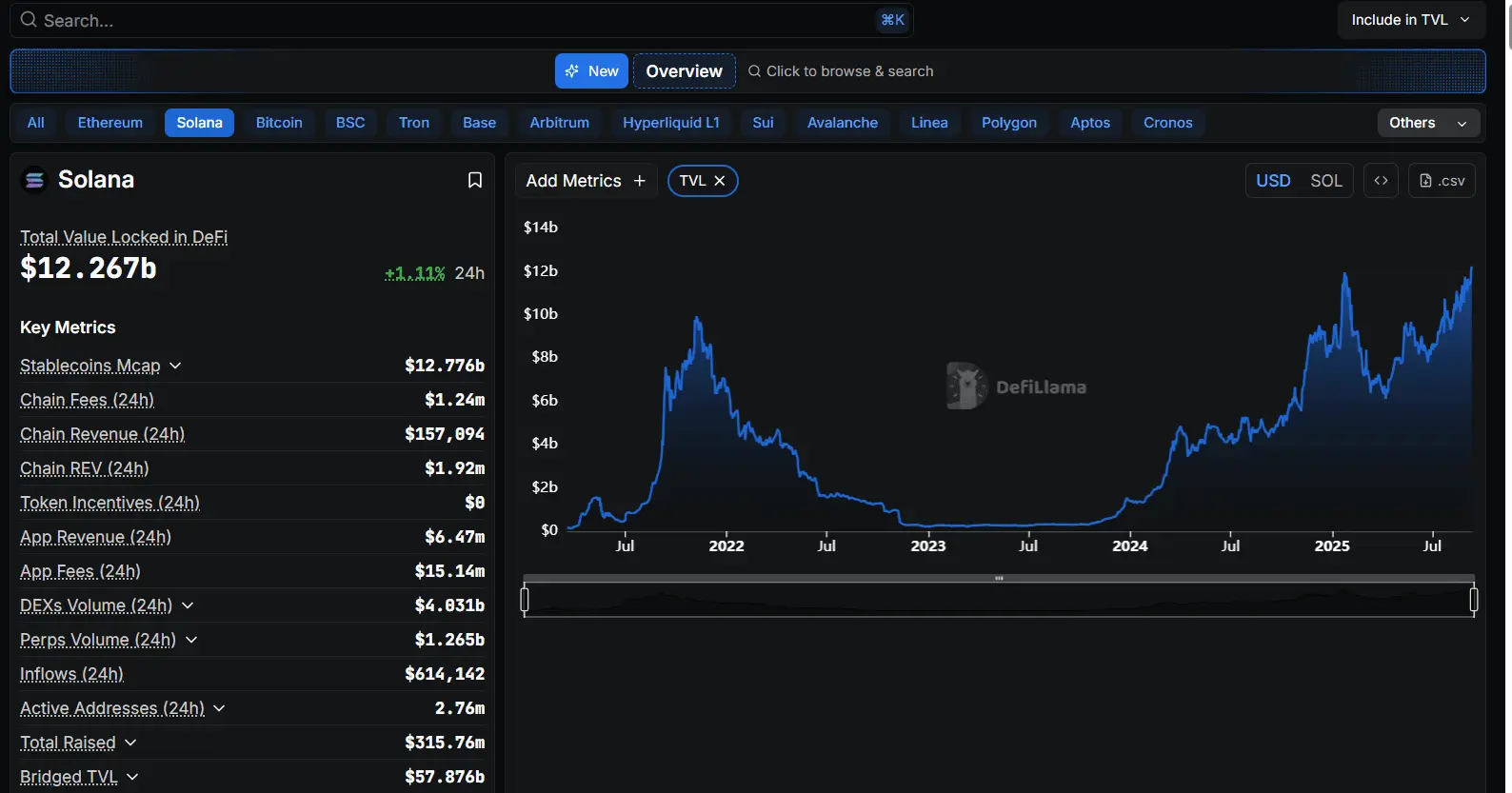Viewport: 1512px width, 793px height.
Task: Click the Total Value Locked in DeFi label
Action: 124,237
